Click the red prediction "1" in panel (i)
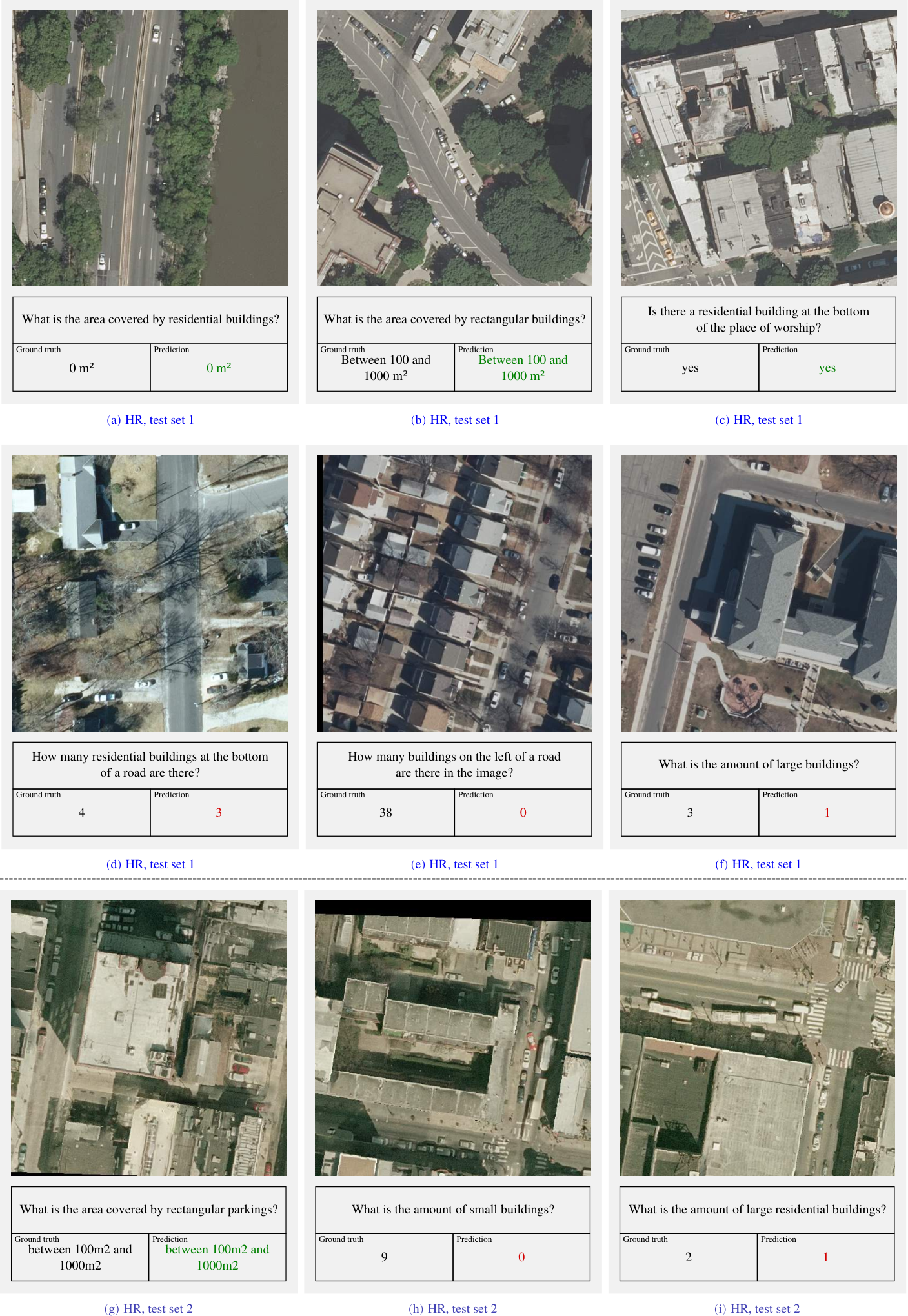Viewport: 908px width, 1316px height. (826, 1257)
